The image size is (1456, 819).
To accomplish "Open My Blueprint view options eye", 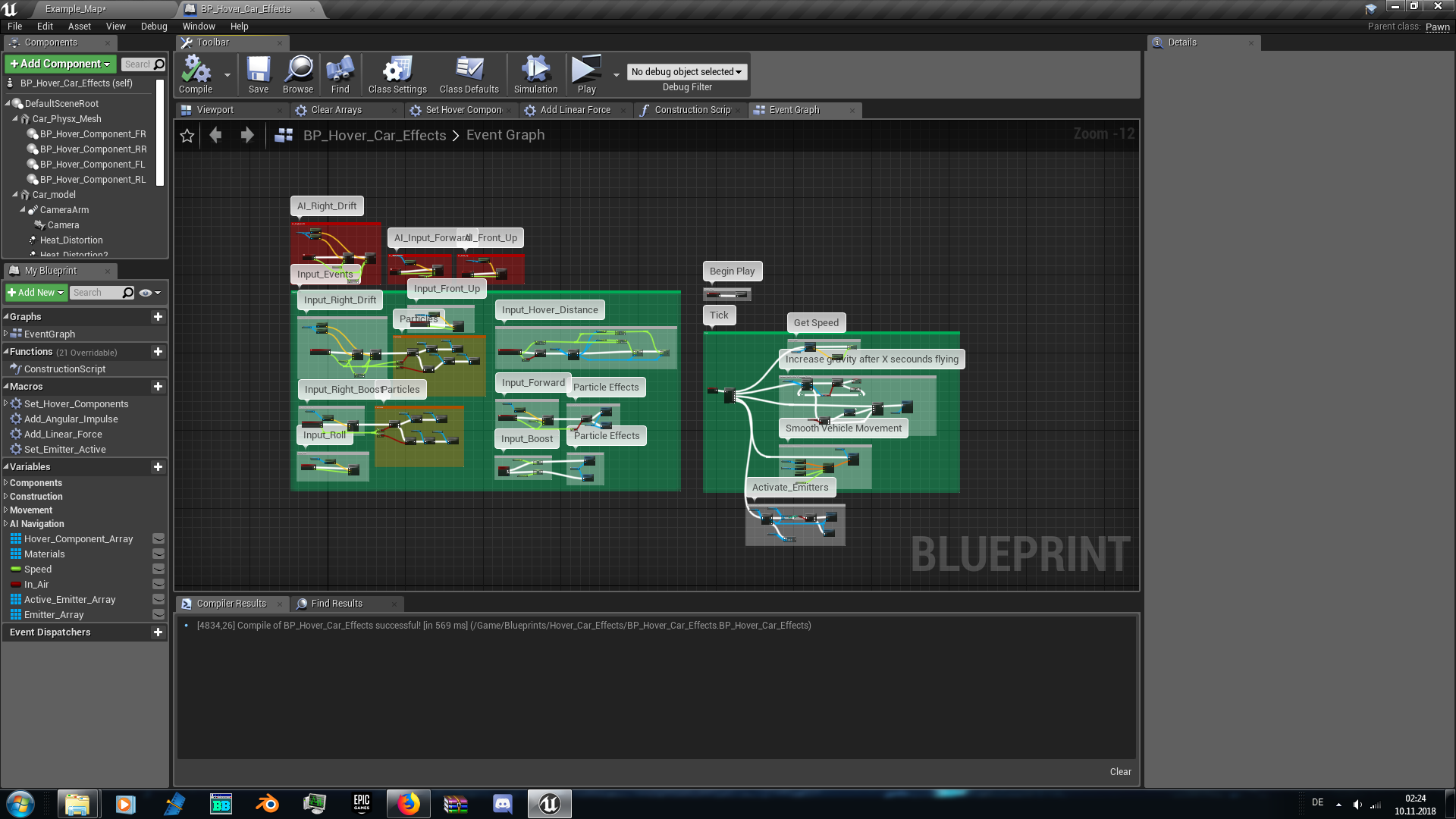I will (x=149, y=293).
